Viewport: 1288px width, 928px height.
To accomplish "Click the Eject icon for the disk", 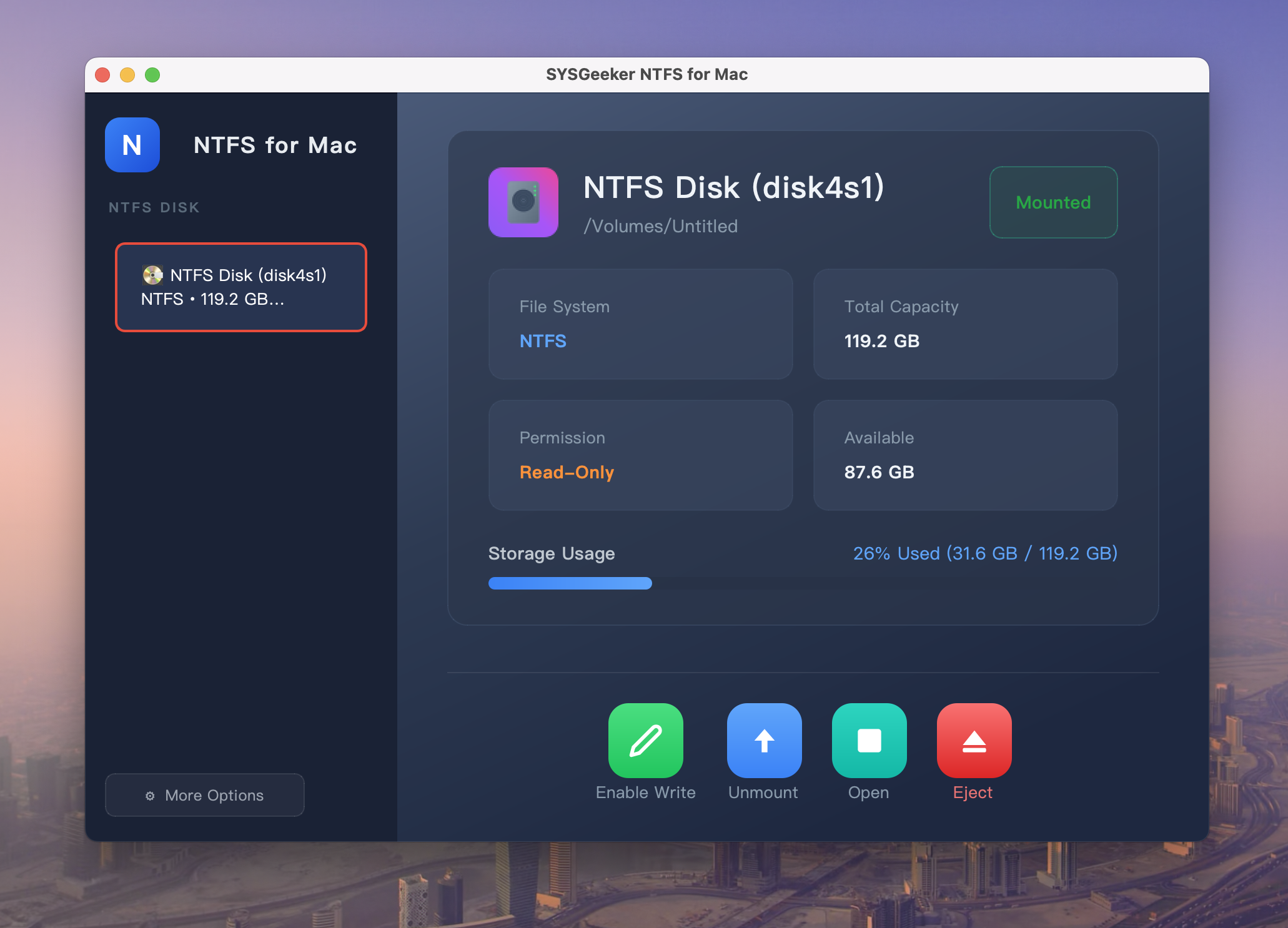I will (973, 741).
